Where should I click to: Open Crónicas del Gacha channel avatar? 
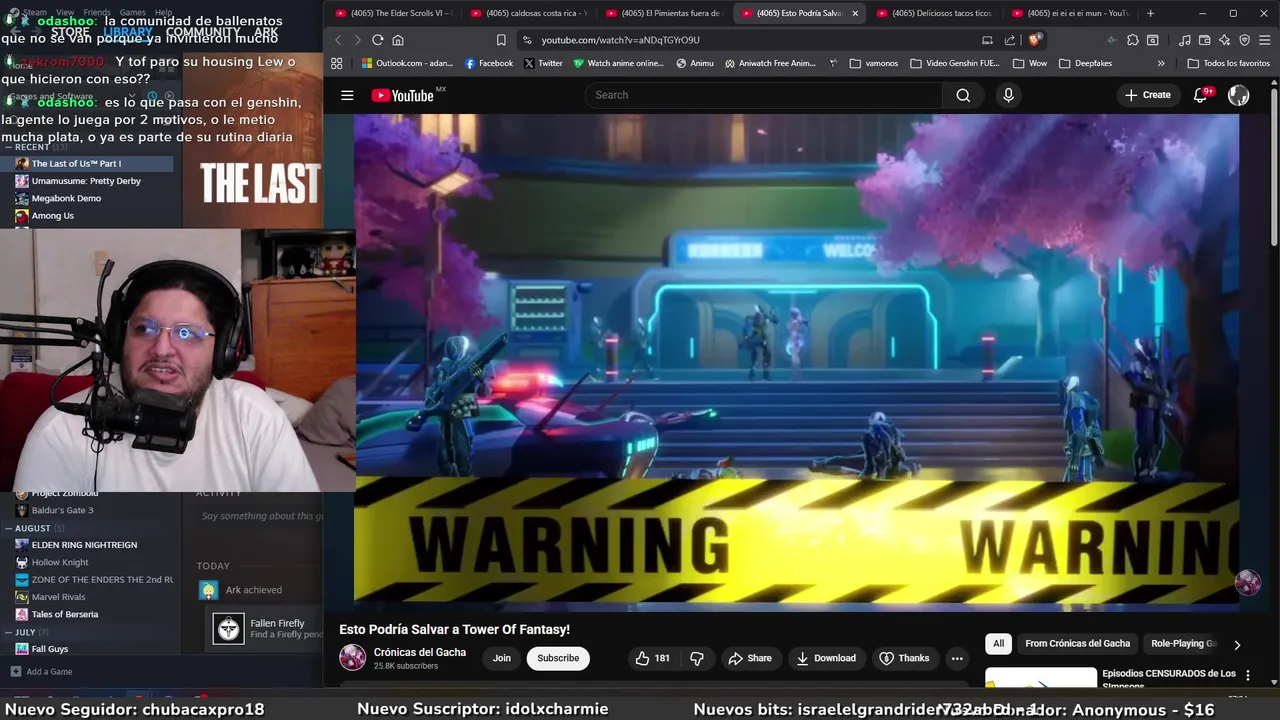tap(352, 657)
